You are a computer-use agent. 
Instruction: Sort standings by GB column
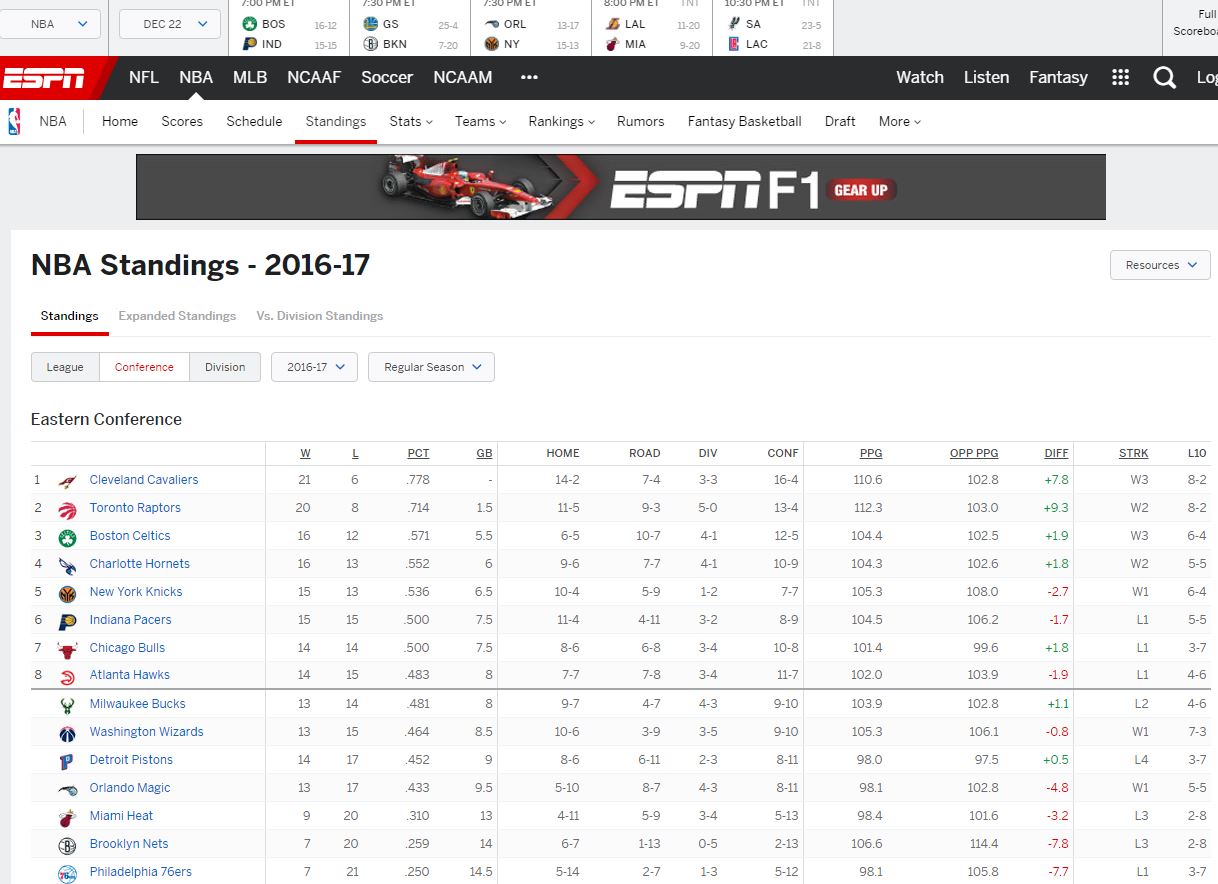[484, 454]
